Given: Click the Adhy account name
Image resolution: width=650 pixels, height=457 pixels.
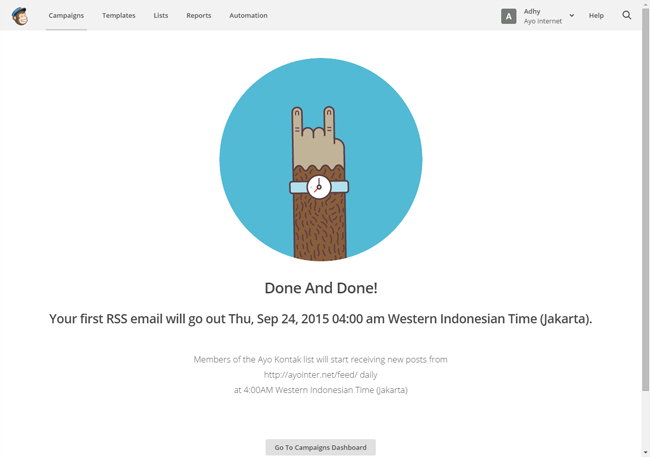Looking at the screenshot, I should tap(532, 11).
